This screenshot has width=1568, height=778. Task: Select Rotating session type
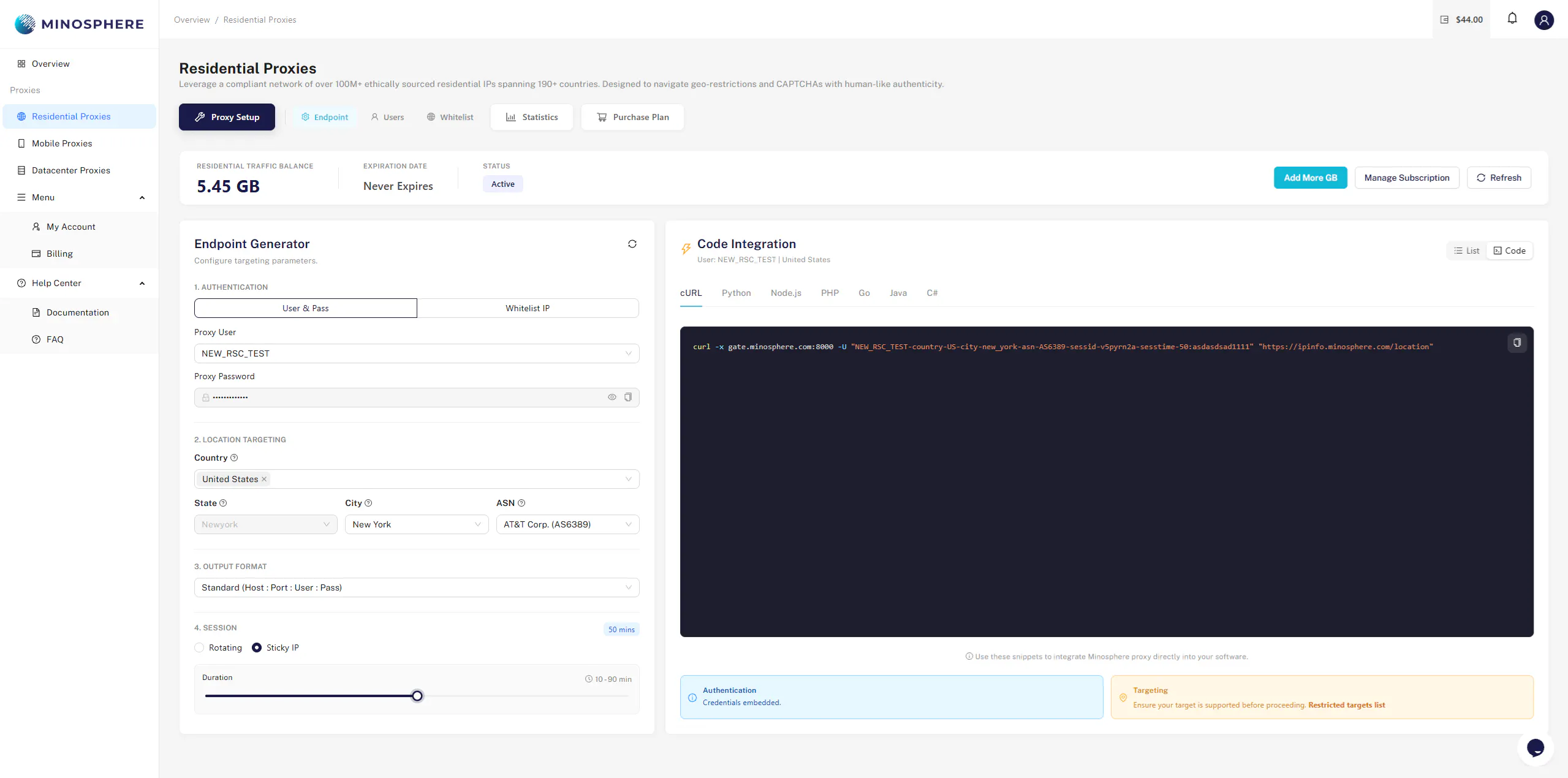218,648
